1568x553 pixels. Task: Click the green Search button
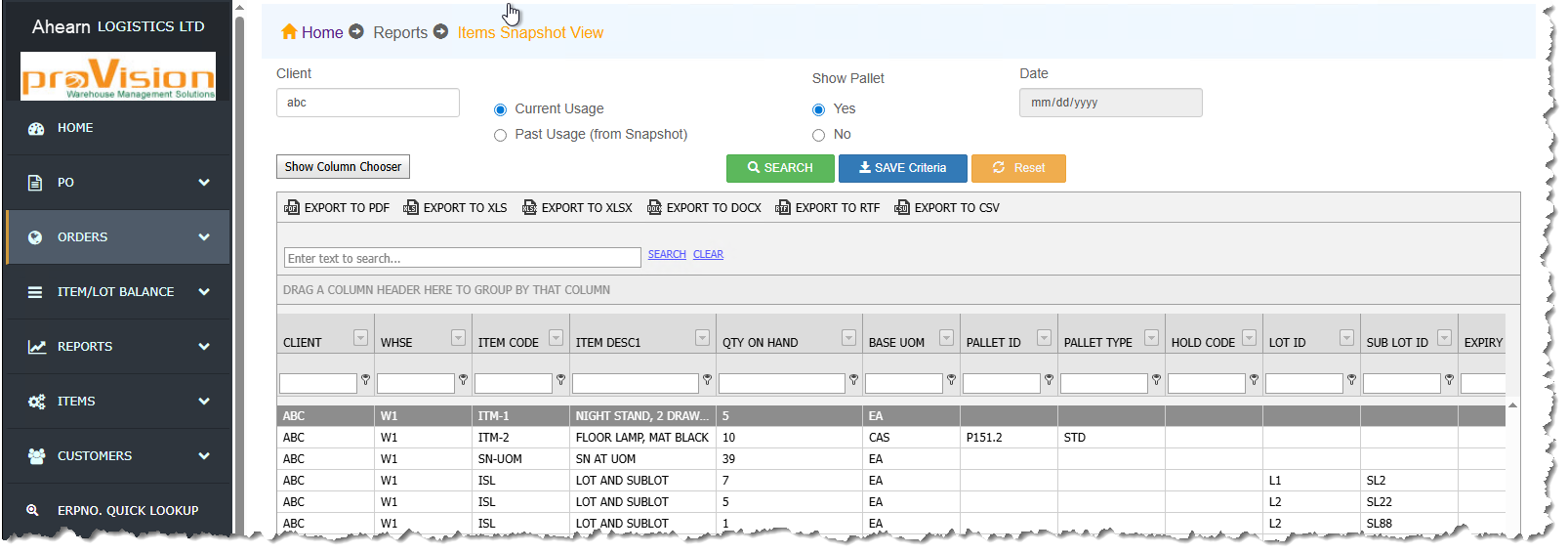pyautogui.click(x=780, y=168)
